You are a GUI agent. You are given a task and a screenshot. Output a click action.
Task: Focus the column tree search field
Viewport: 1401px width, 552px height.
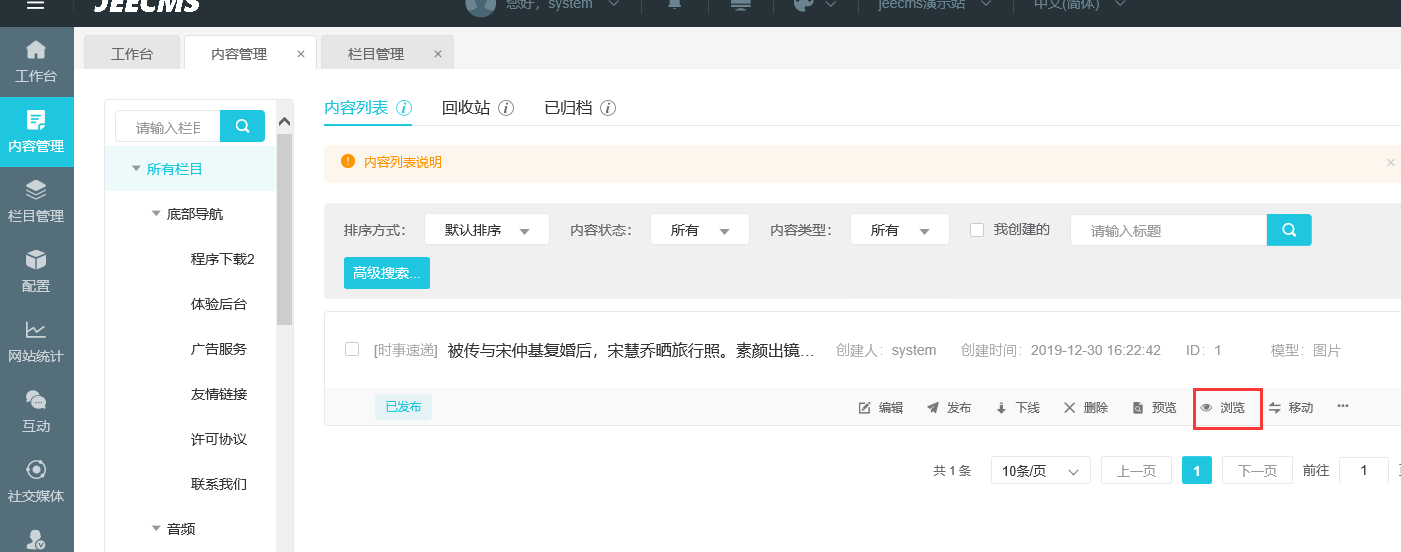click(x=167, y=126)
